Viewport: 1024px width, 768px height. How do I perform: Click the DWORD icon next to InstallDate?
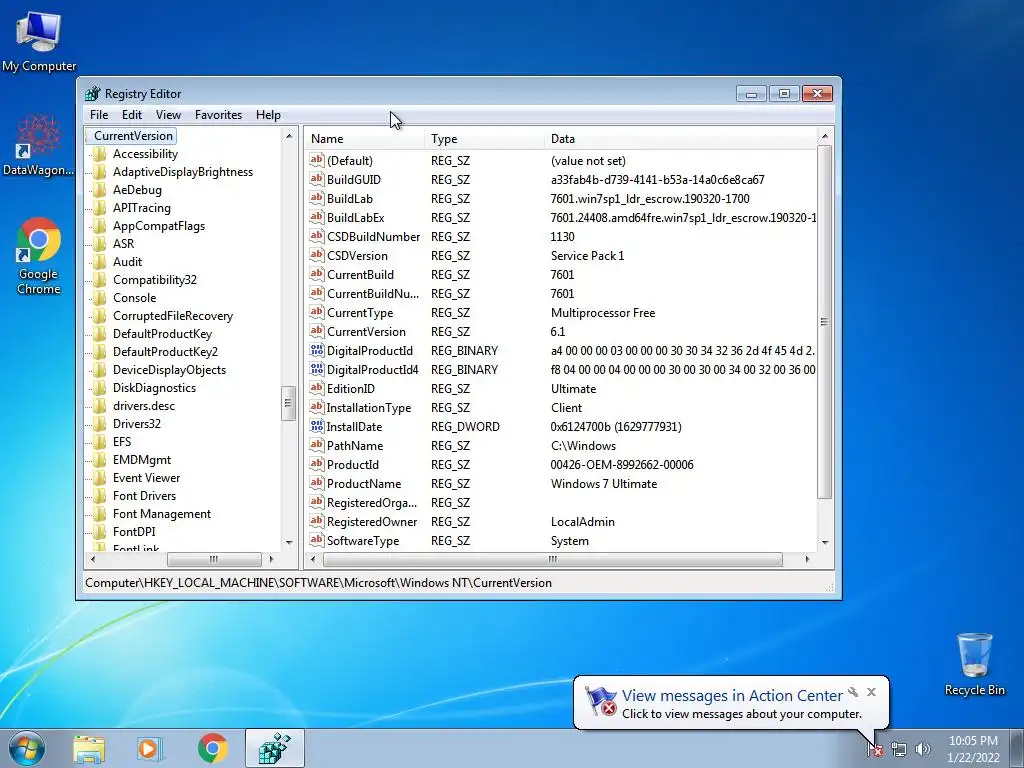click(x=317, y=426)
